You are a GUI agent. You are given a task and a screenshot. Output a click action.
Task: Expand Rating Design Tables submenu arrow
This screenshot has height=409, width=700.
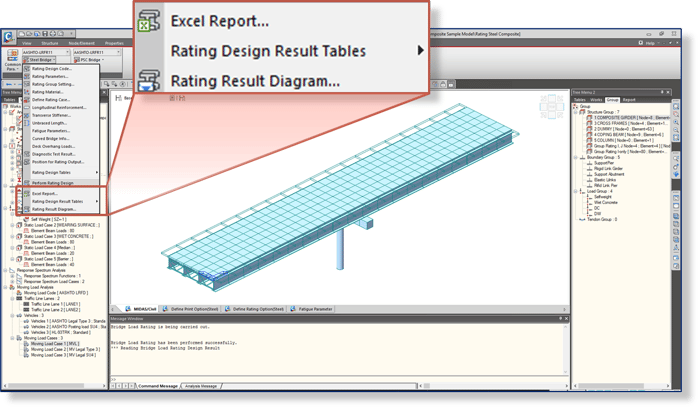coord(98,172)
